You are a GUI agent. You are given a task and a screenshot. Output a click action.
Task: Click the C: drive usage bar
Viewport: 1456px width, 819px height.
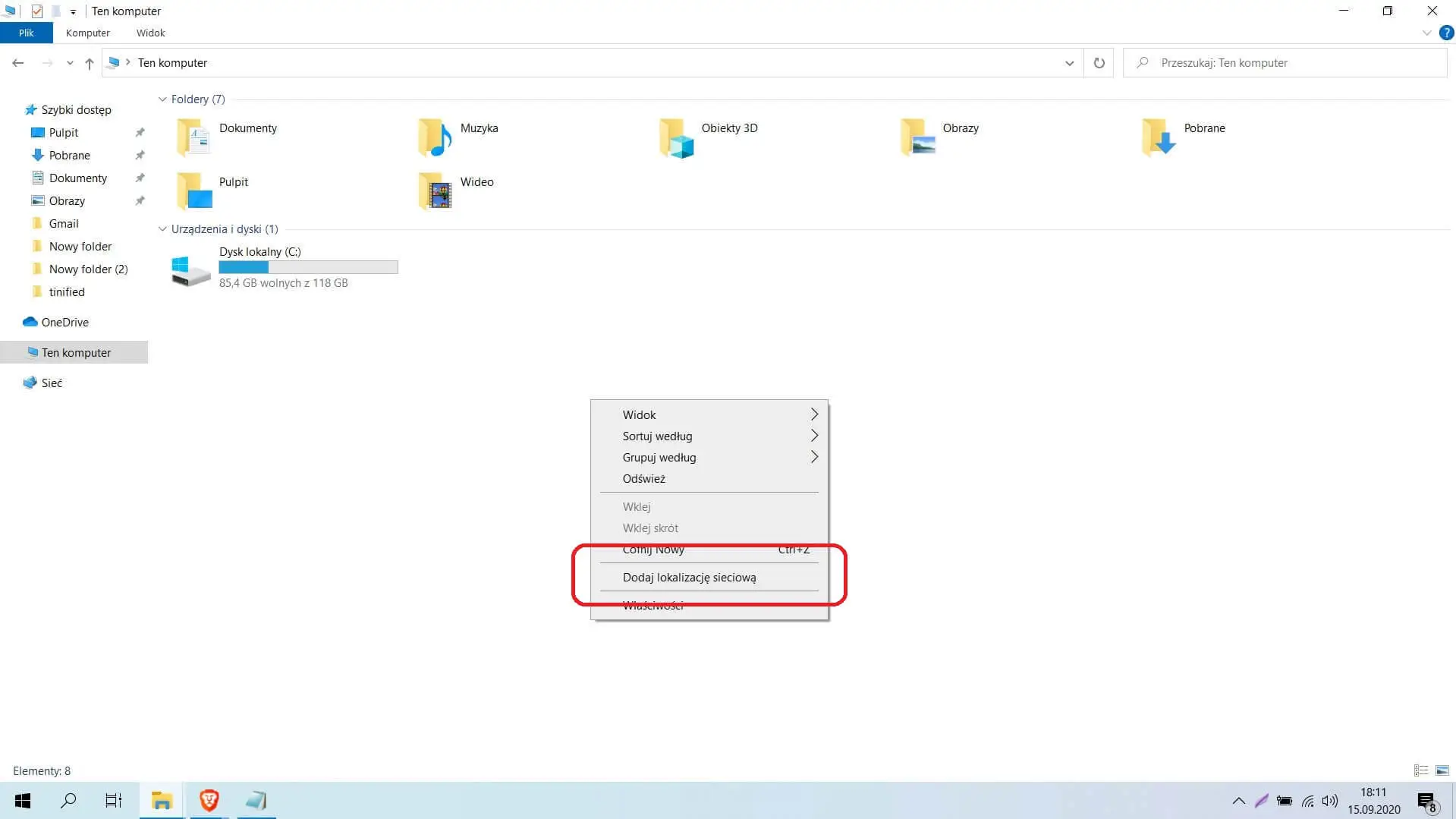[307, 267]
